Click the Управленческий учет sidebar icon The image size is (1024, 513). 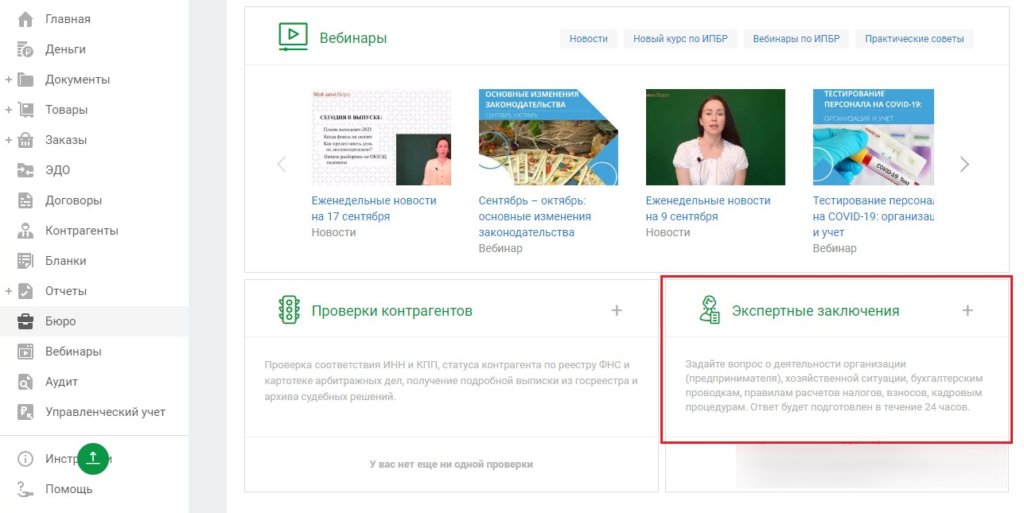[26, 412]
